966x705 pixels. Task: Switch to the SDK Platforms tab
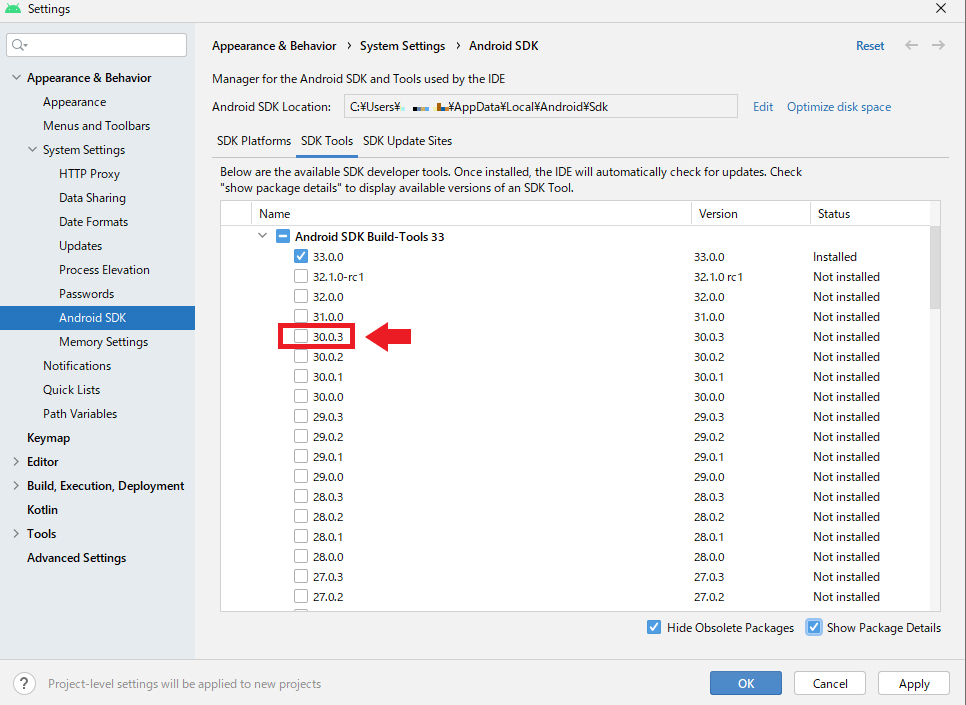tap(253, 141)
